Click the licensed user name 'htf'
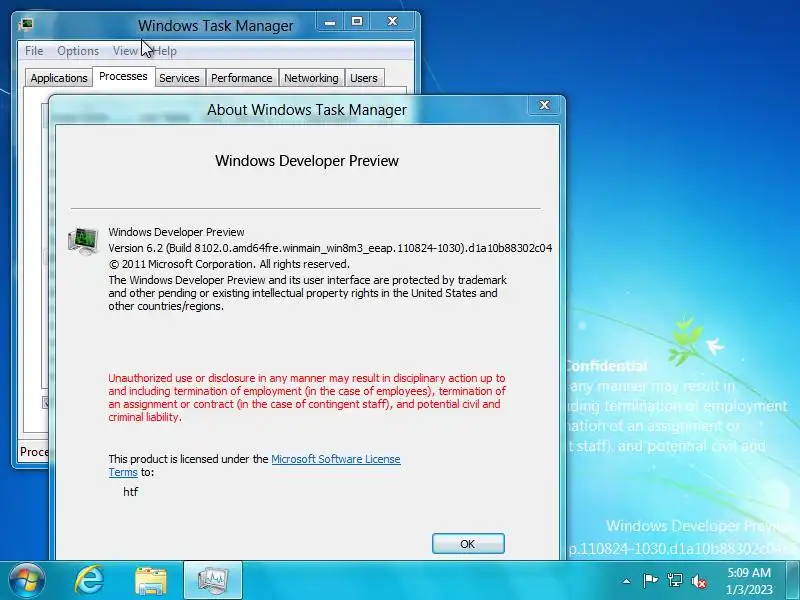This screenshot has width=800, height=600. tap(131, 492)
